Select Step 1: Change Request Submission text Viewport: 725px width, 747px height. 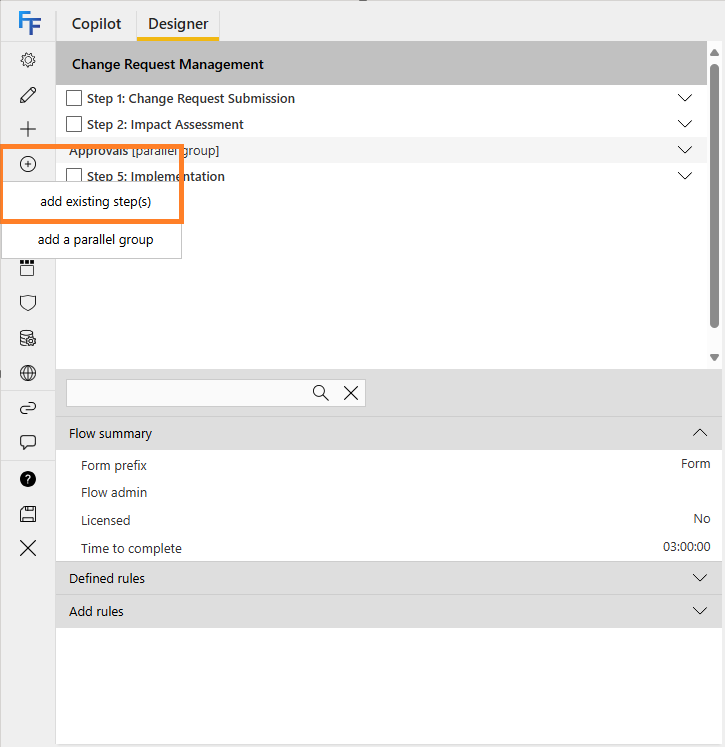191,98
